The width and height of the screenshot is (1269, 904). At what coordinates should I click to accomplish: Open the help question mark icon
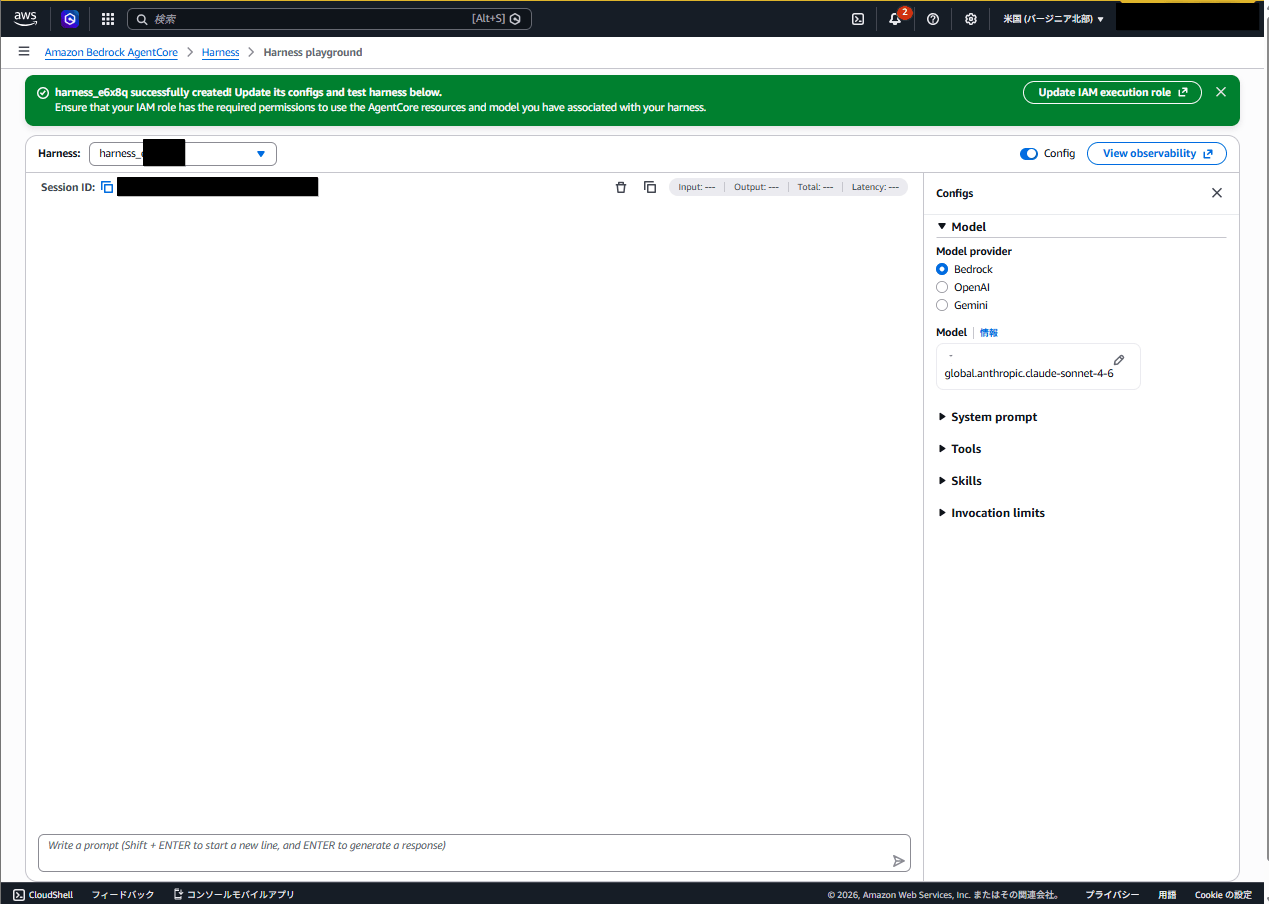(x=933, y=19)
